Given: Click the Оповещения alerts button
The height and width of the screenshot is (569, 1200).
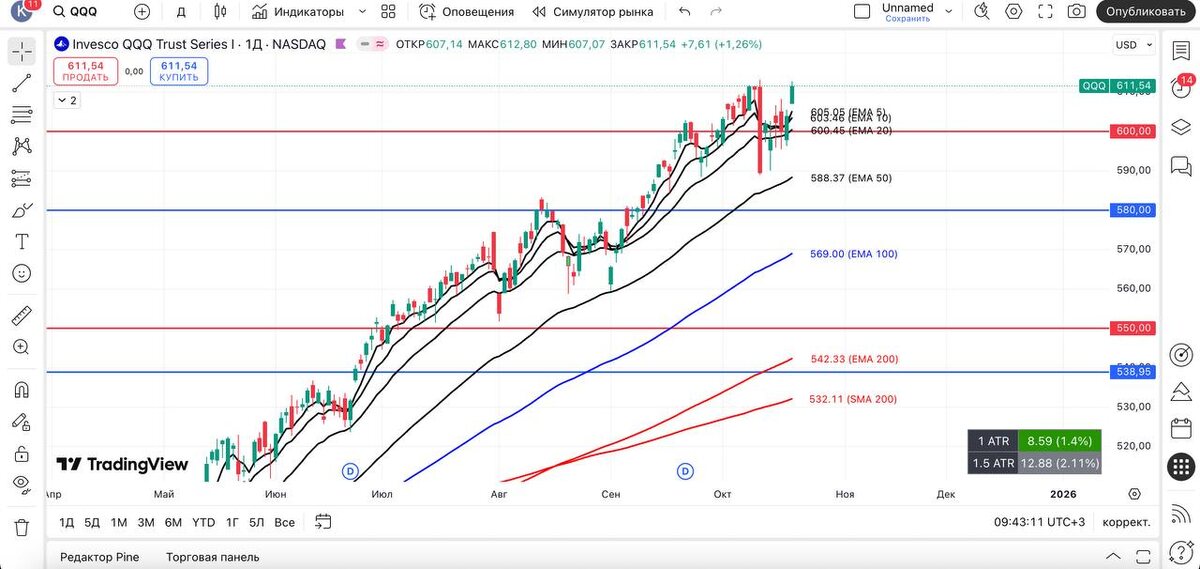Looking at the screenshot, I should coord(467,12).
